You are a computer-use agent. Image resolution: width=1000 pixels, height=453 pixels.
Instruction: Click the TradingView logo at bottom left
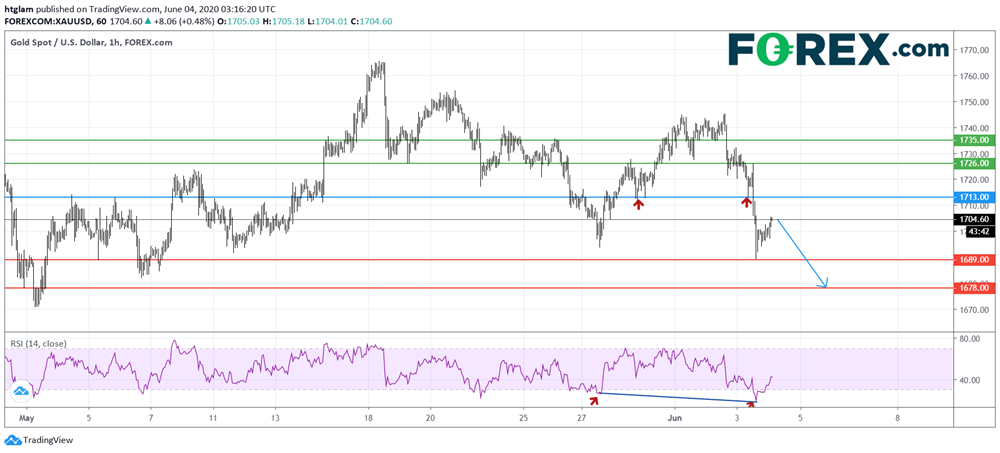point(39,440)
